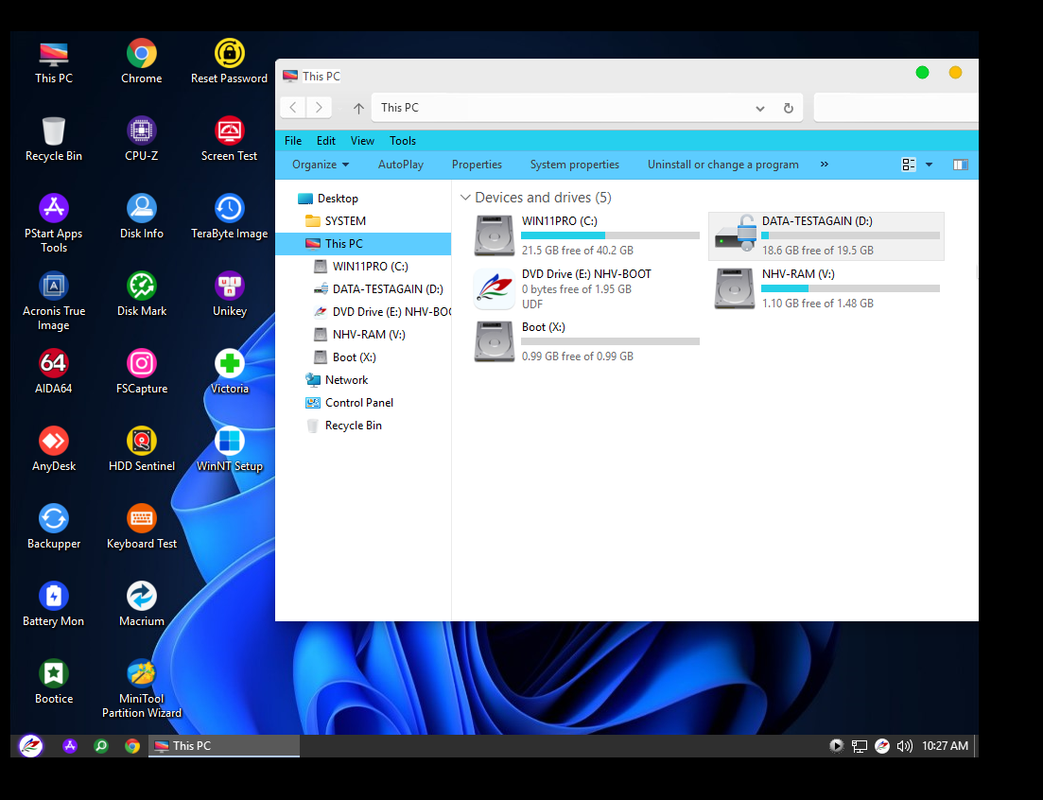This screenshot has height=800, width=1043.
Task: Select the NHV-RAM (V:) drive tile
Action: tap(826, 289)
